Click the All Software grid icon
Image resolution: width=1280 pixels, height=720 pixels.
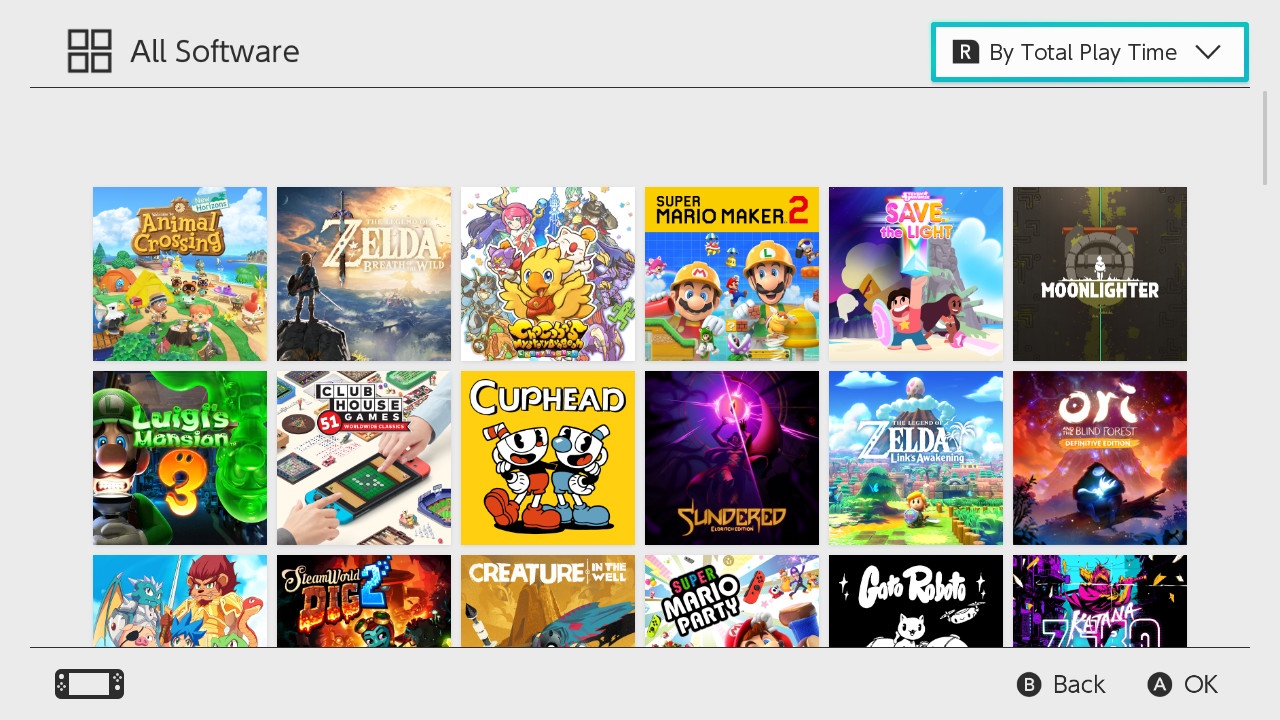(x=89, y=51)
